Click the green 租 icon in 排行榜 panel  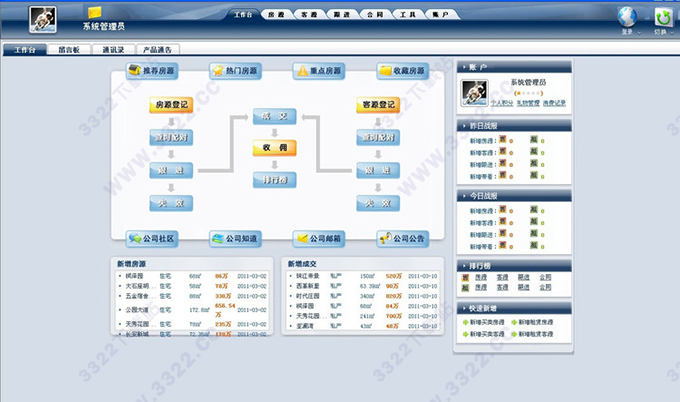(x=465, y=288)
